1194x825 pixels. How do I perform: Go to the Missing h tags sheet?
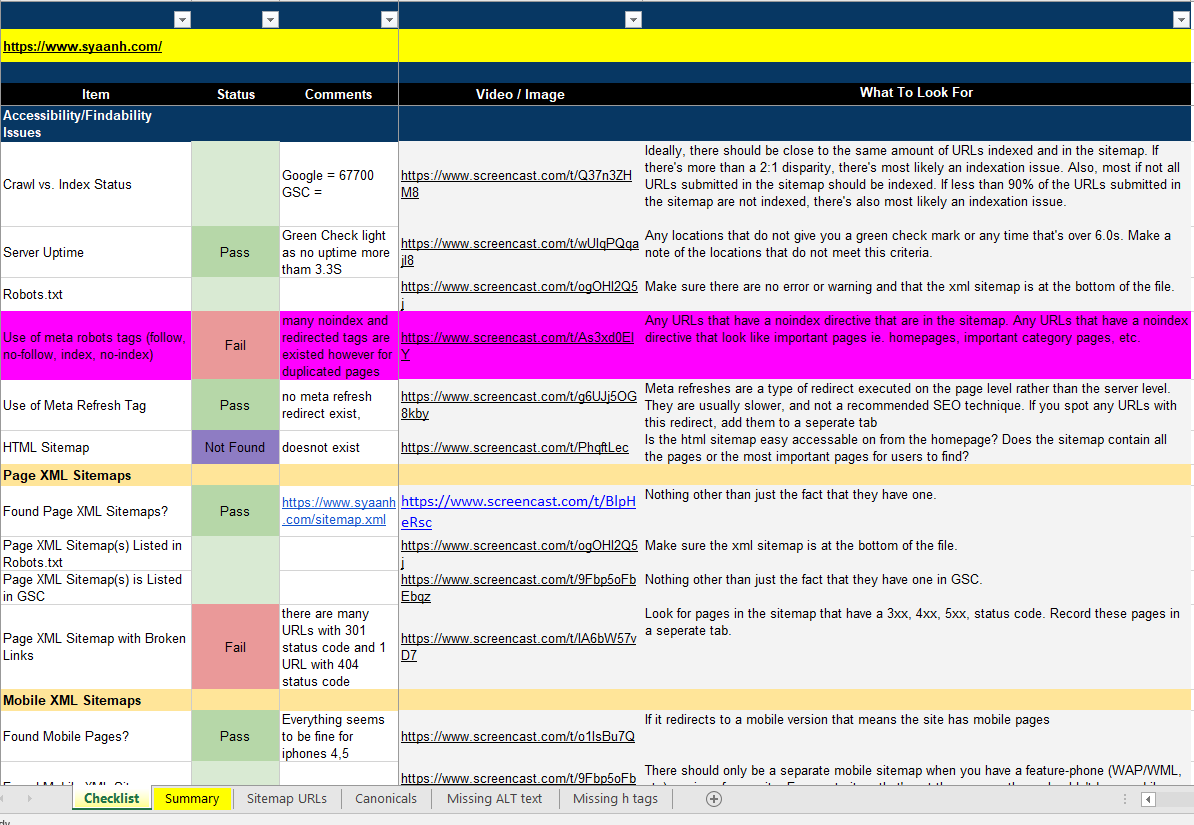(615, 798)
